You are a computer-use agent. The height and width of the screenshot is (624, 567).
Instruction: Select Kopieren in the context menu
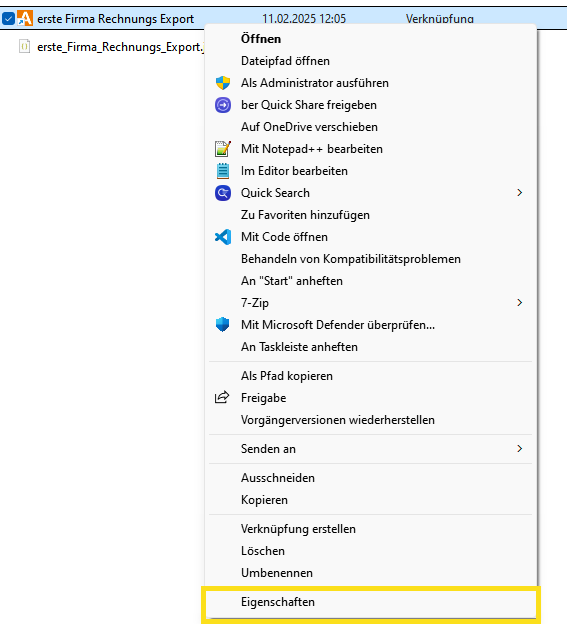point(370,500)
